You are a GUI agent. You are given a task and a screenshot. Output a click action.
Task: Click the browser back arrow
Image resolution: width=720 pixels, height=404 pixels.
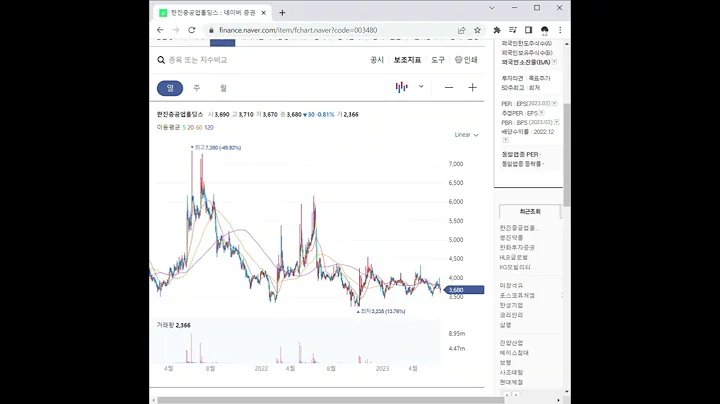(160, 30)
